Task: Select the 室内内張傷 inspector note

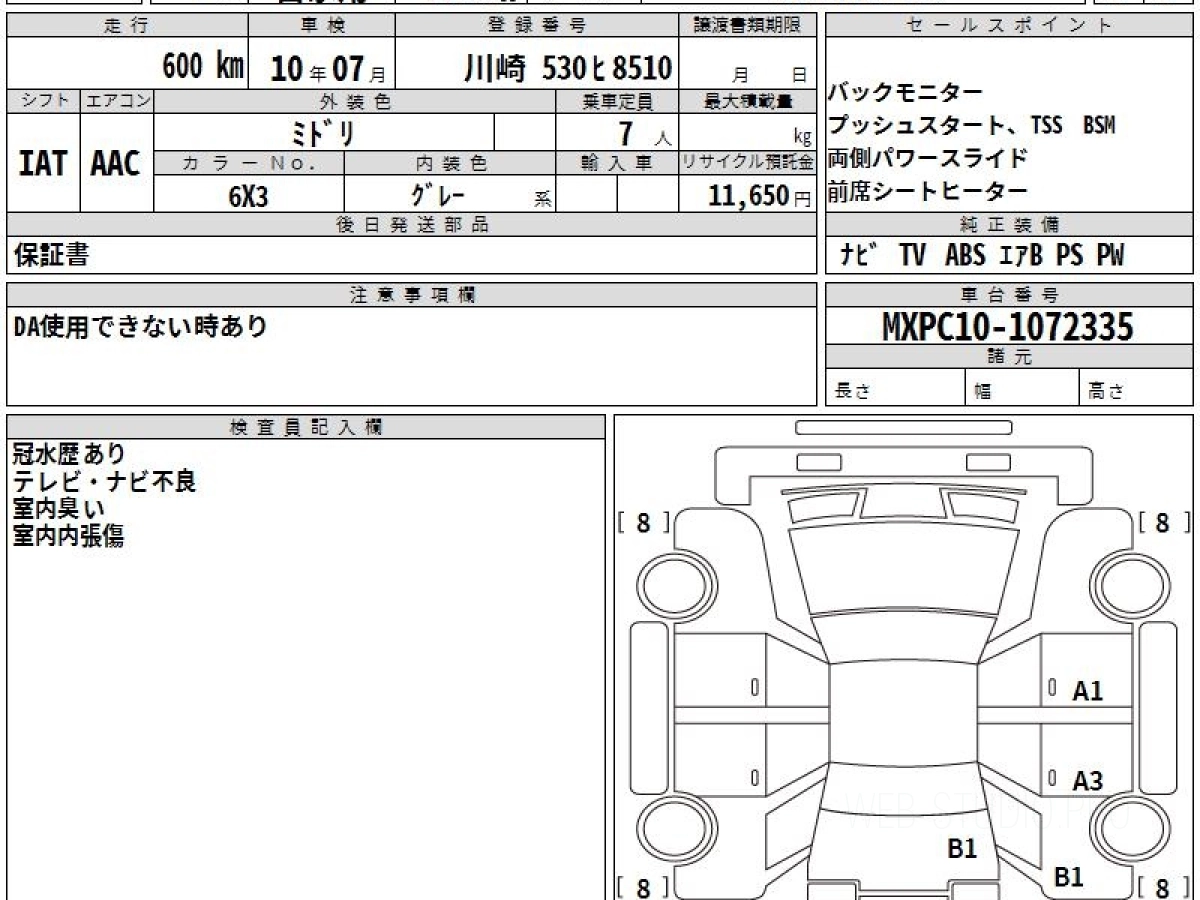Action: [x=69, y=536]
